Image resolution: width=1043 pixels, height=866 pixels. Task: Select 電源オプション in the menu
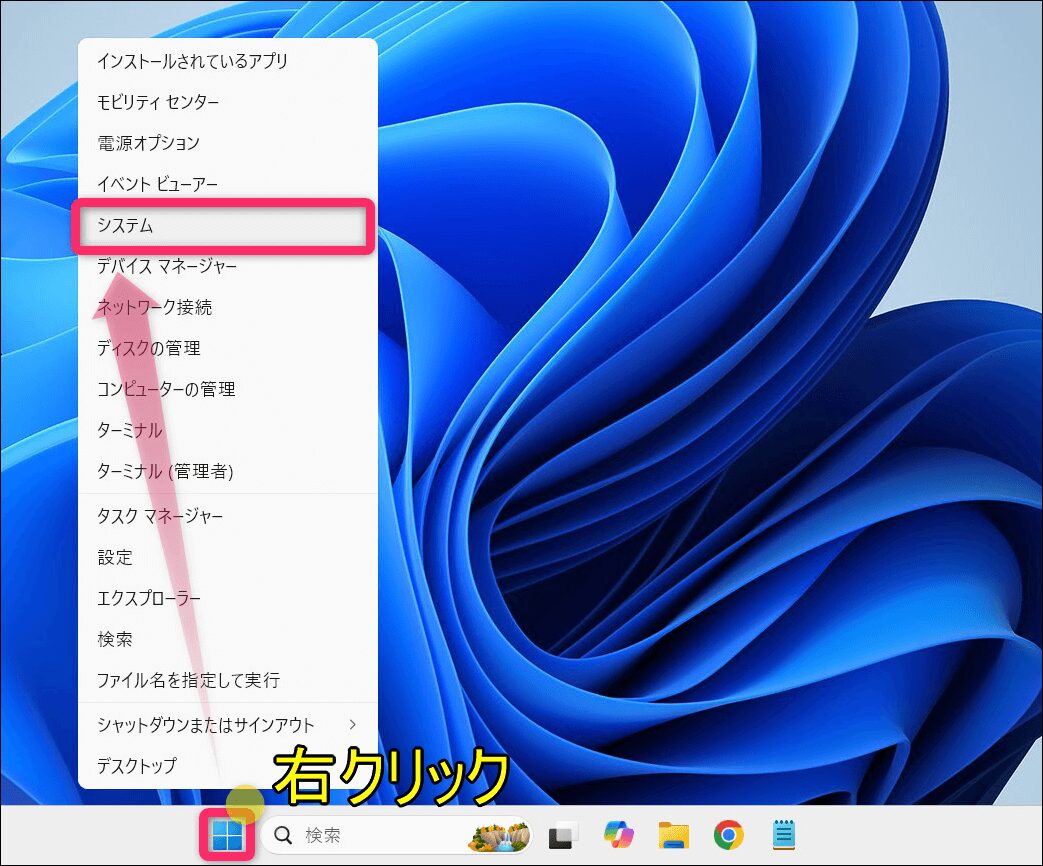click(x=148, y=143)
